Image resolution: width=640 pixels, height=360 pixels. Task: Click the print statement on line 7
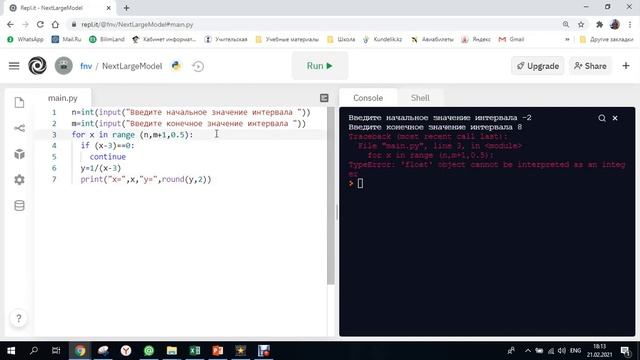(146, 179)
